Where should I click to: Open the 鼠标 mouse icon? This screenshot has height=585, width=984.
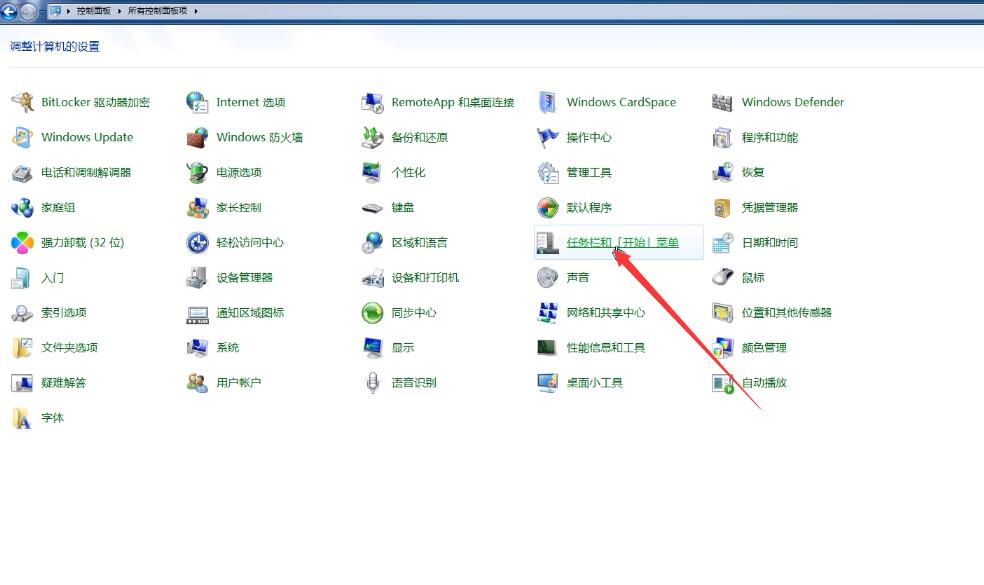pos(722,277)
